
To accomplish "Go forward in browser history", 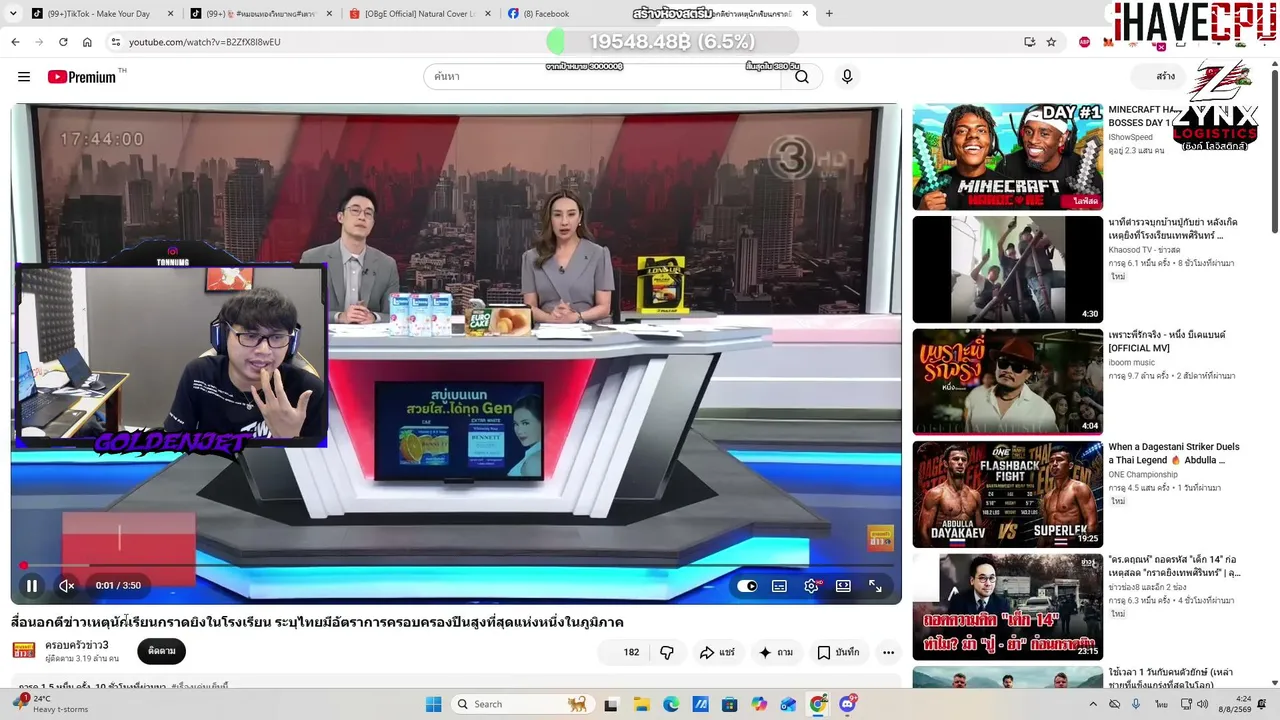I will coord(39,42).
